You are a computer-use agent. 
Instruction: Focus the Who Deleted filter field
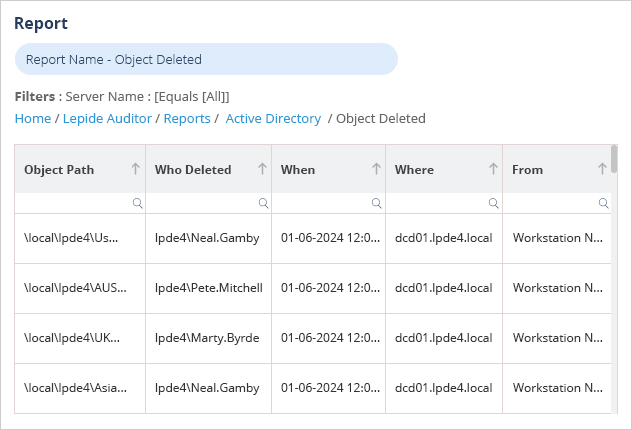208,203
